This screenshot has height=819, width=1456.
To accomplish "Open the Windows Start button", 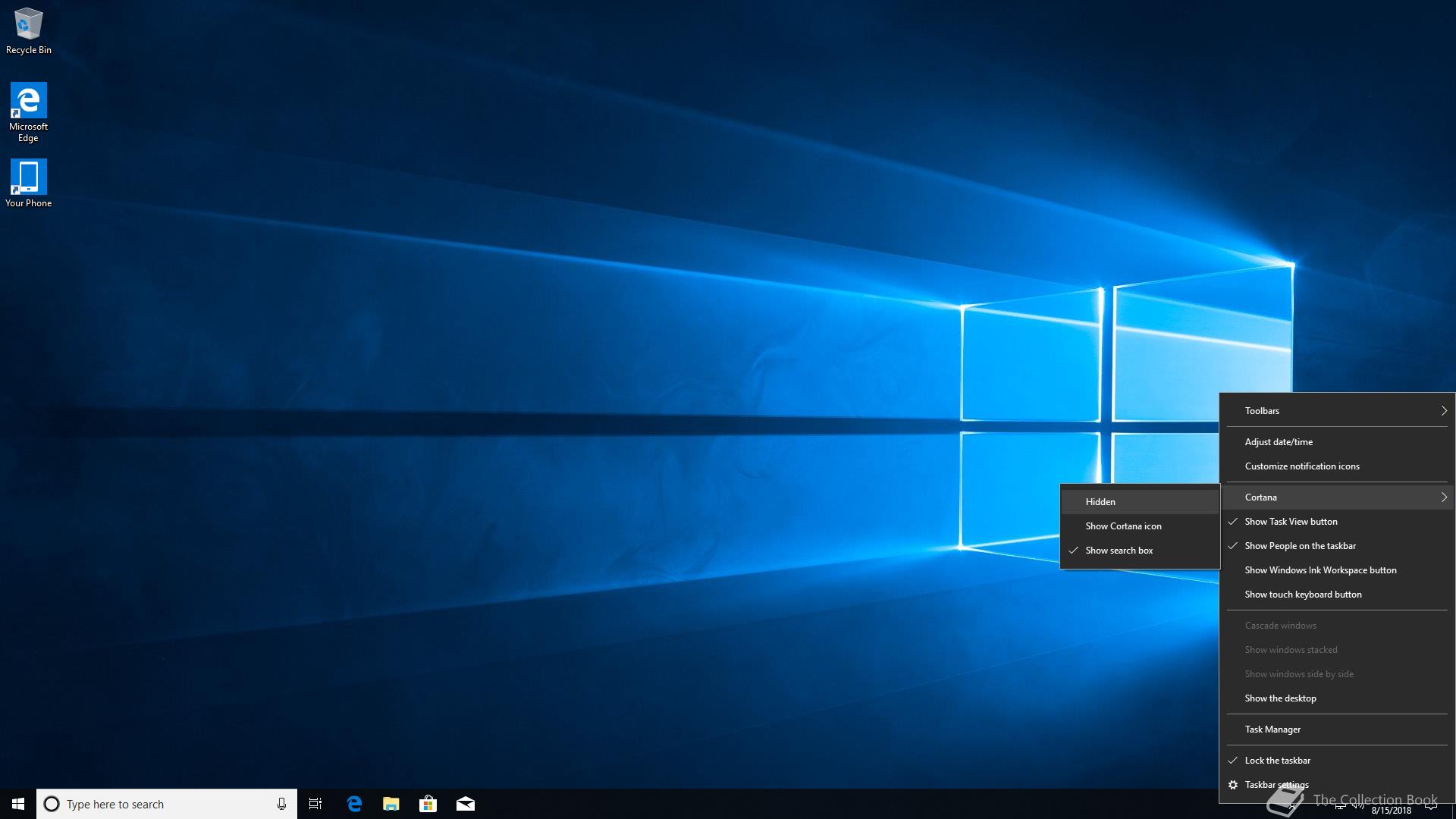I will tap(18, 804).
